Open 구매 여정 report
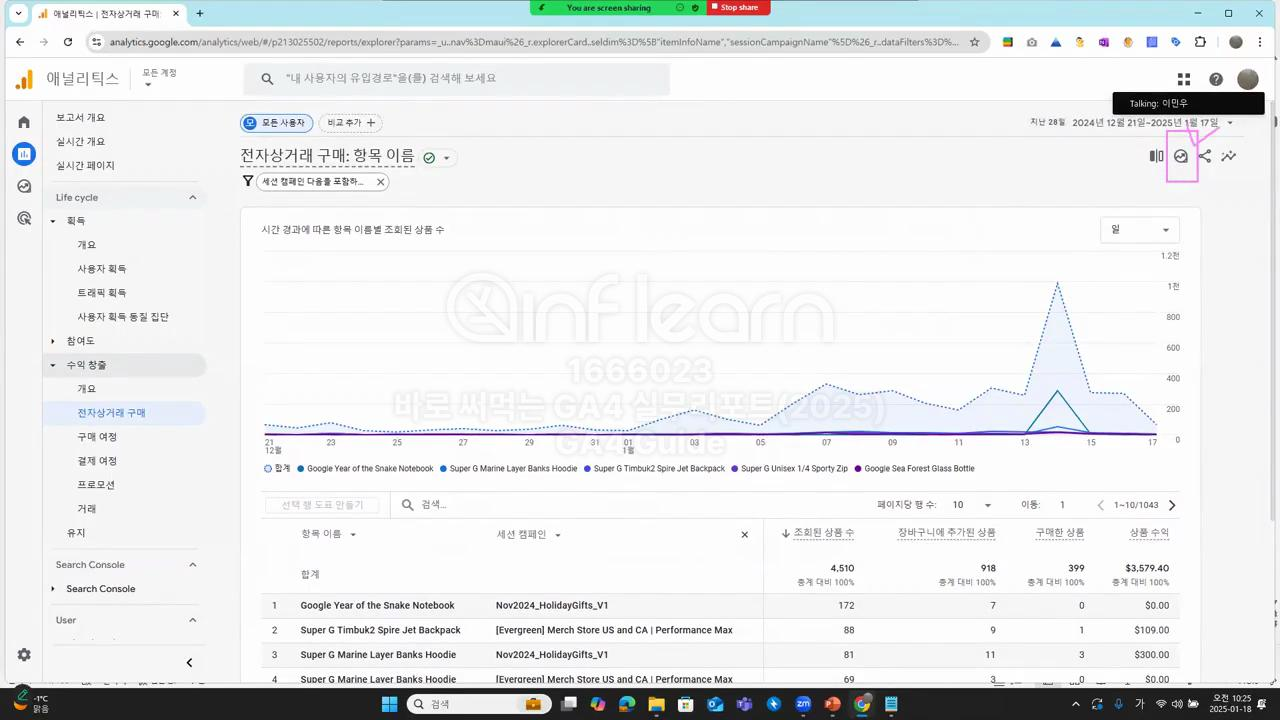This screenshot has height=720, width=1280. 97,437
